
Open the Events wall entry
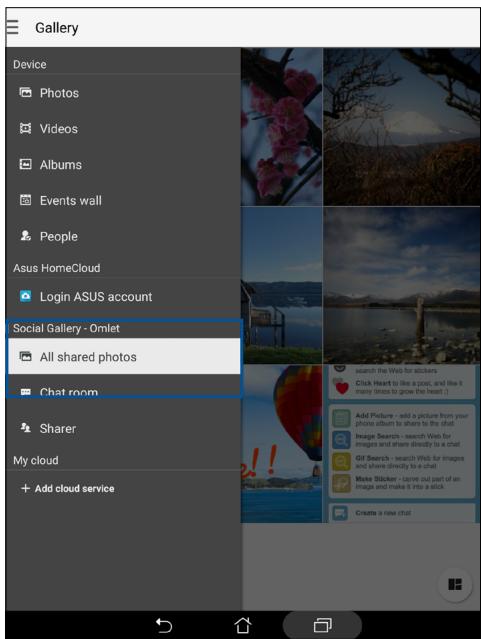pos(124,201)
